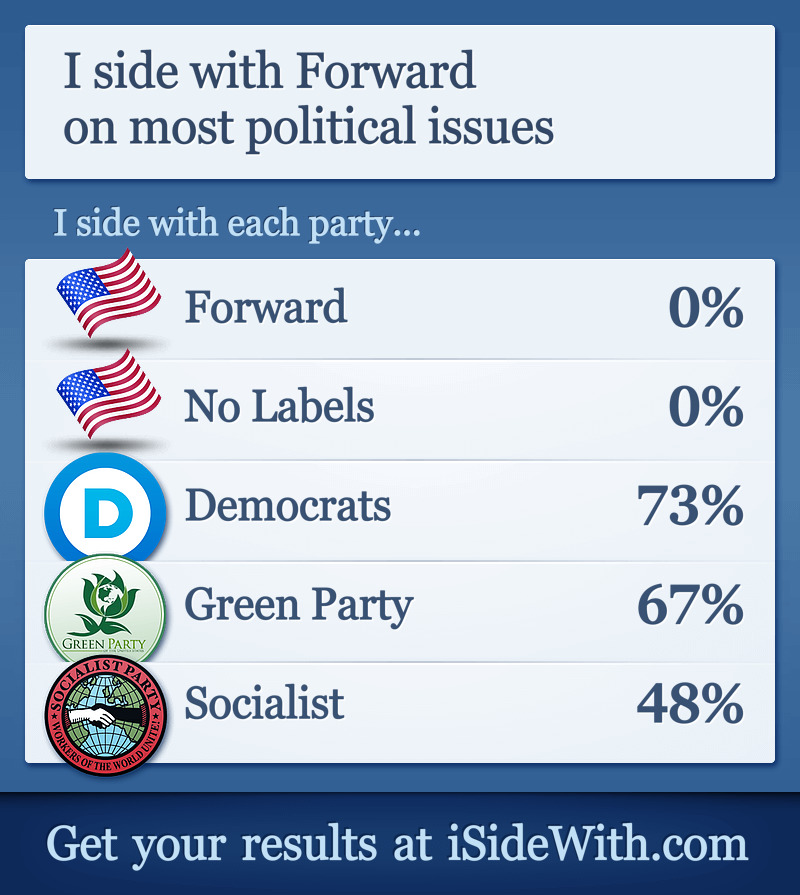Click 'Get your results at' footer text
800x895 pixels.
point(239,845)
